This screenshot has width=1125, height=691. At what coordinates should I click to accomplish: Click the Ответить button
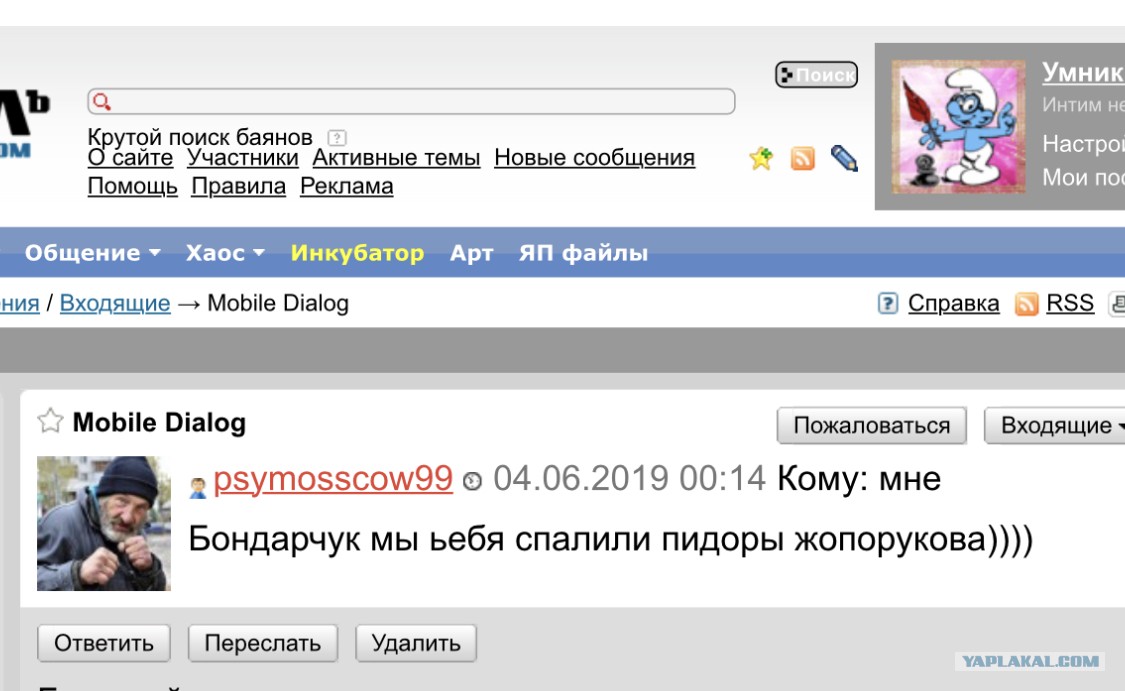coord(104,643)
